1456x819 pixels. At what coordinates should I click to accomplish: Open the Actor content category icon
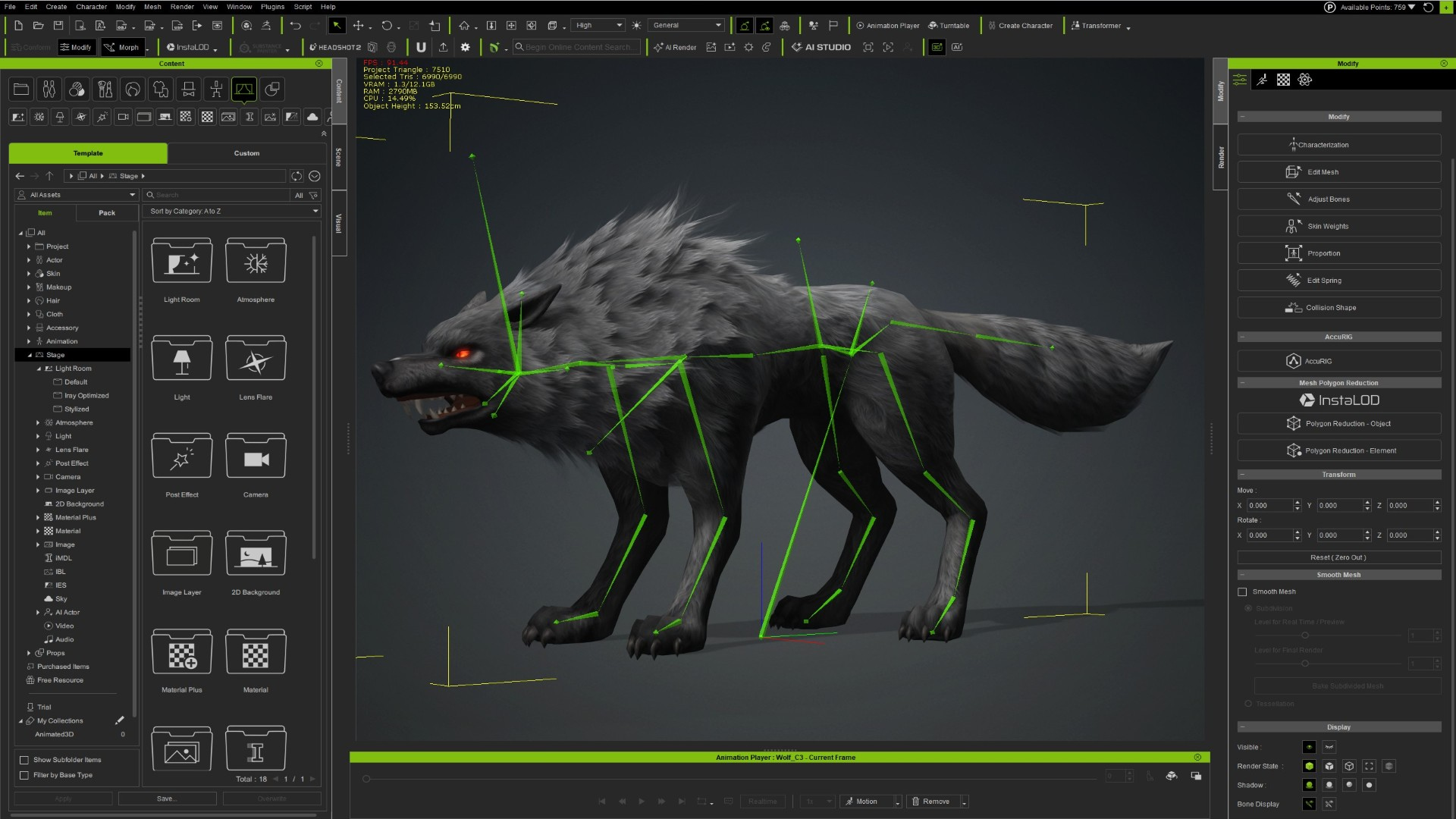coord(49,89)
